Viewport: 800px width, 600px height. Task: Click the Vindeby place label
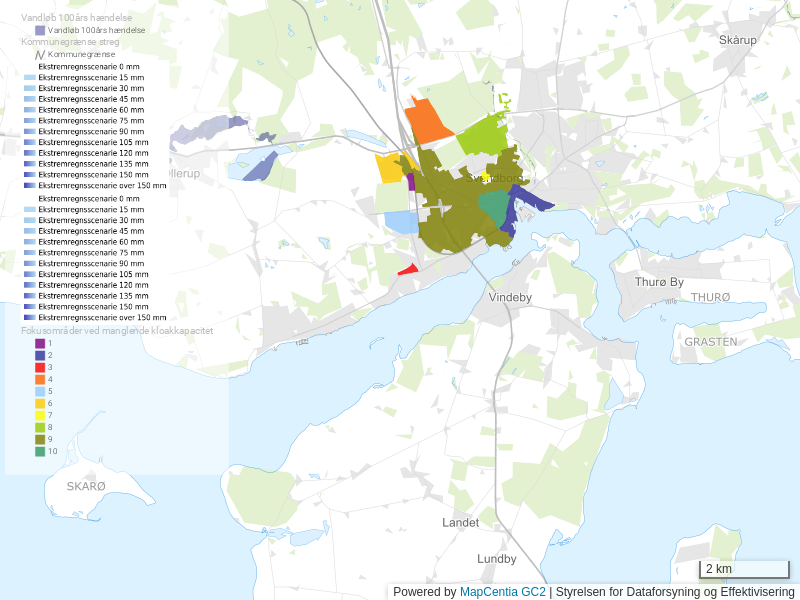(510, 298)
